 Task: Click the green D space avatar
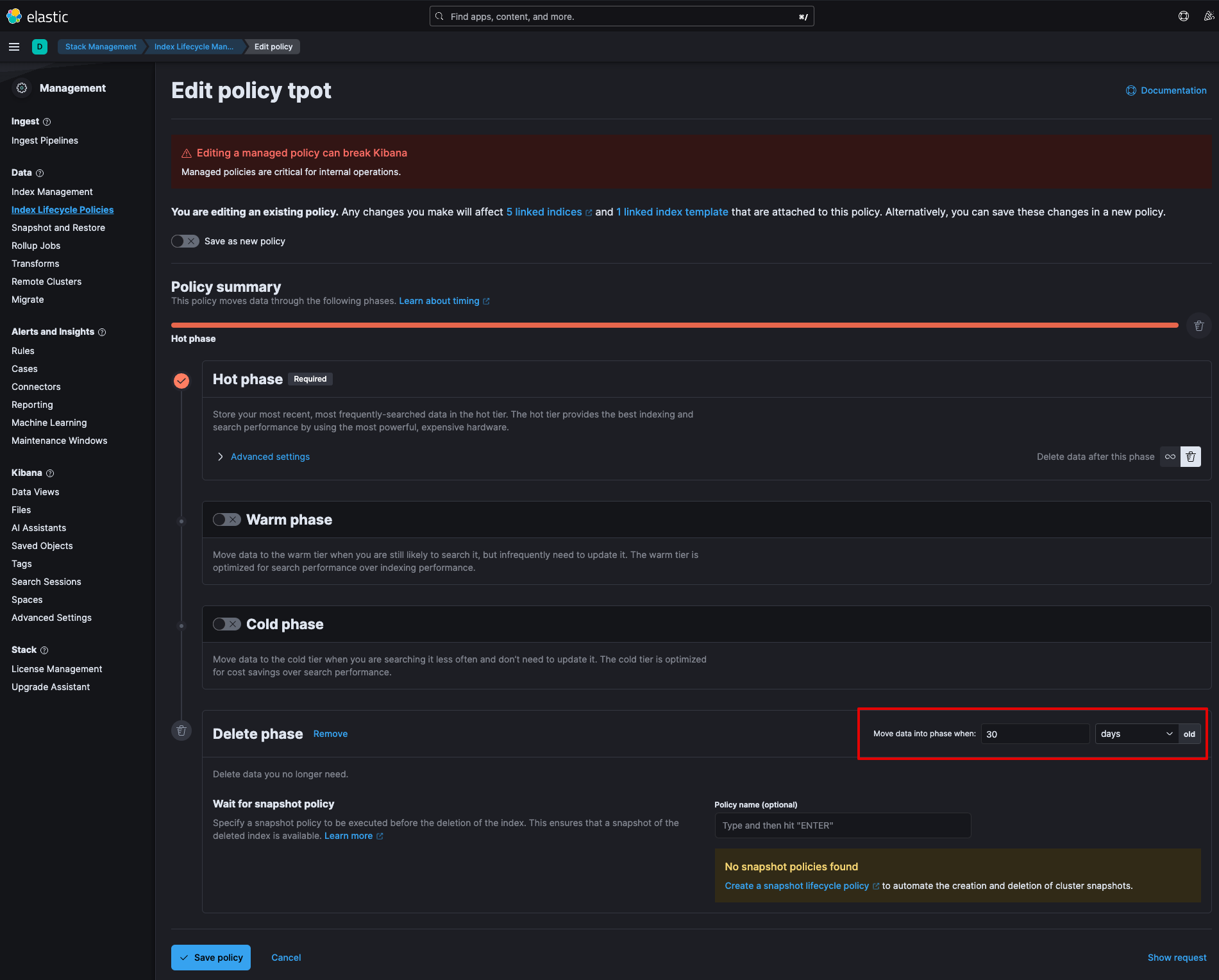point(40,47)
